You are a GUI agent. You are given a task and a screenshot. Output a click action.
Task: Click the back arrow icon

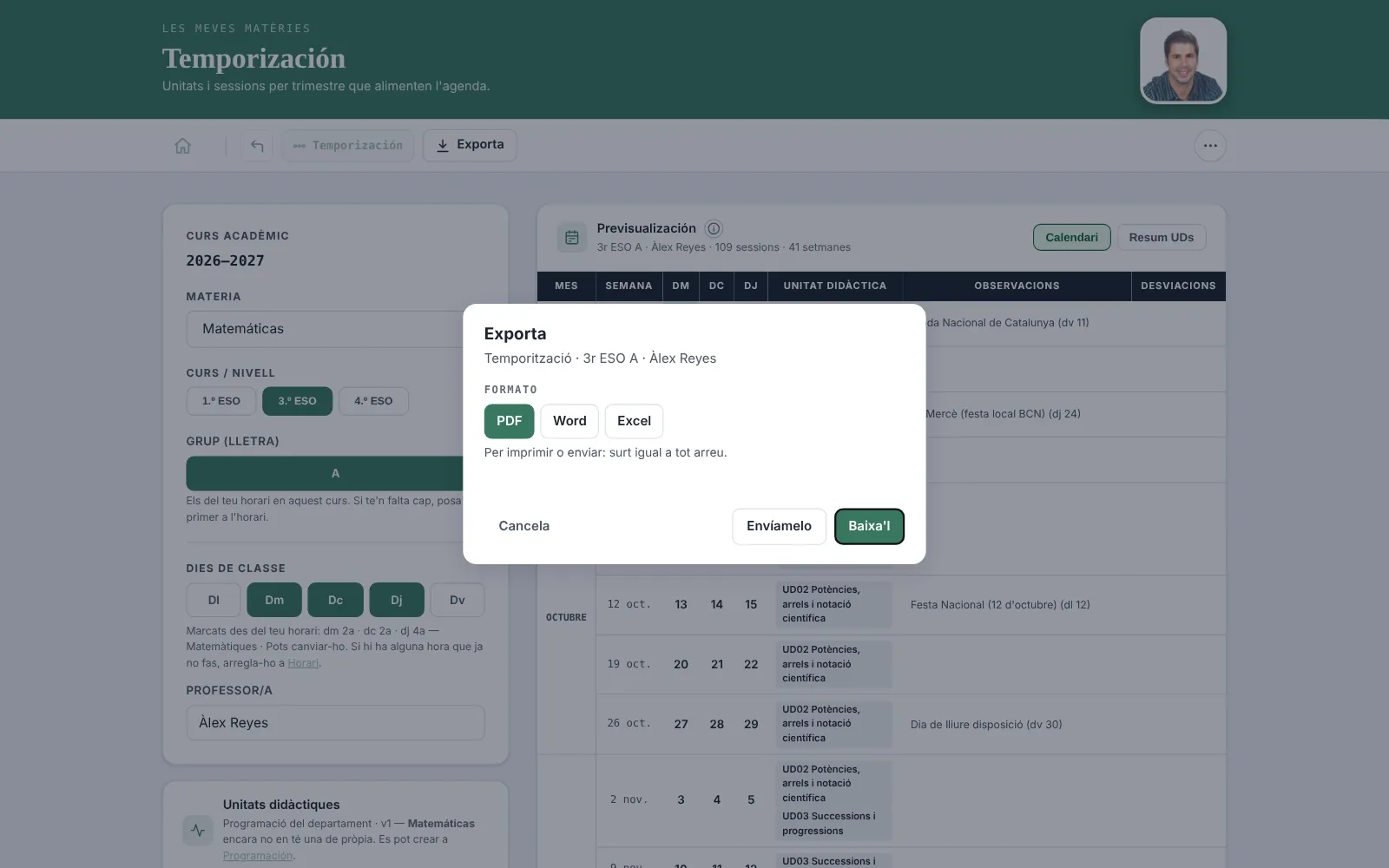(257, 146)
